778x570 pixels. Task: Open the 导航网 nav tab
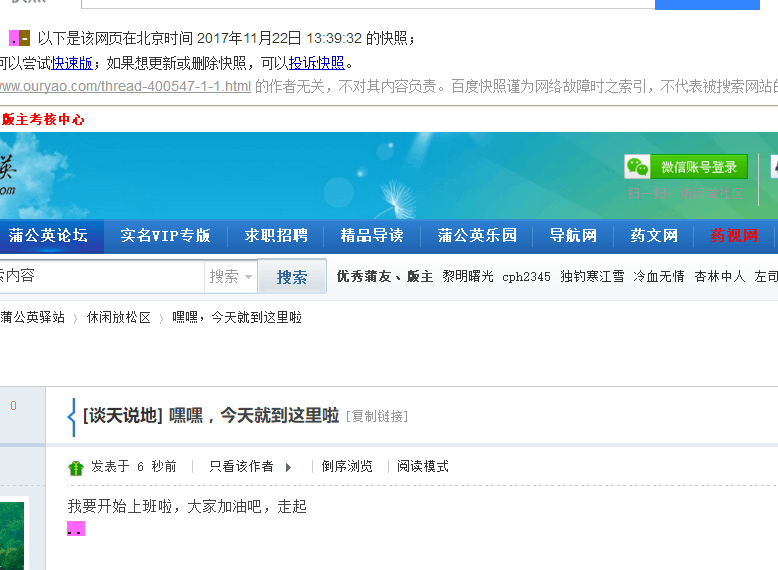click(573, 236)
